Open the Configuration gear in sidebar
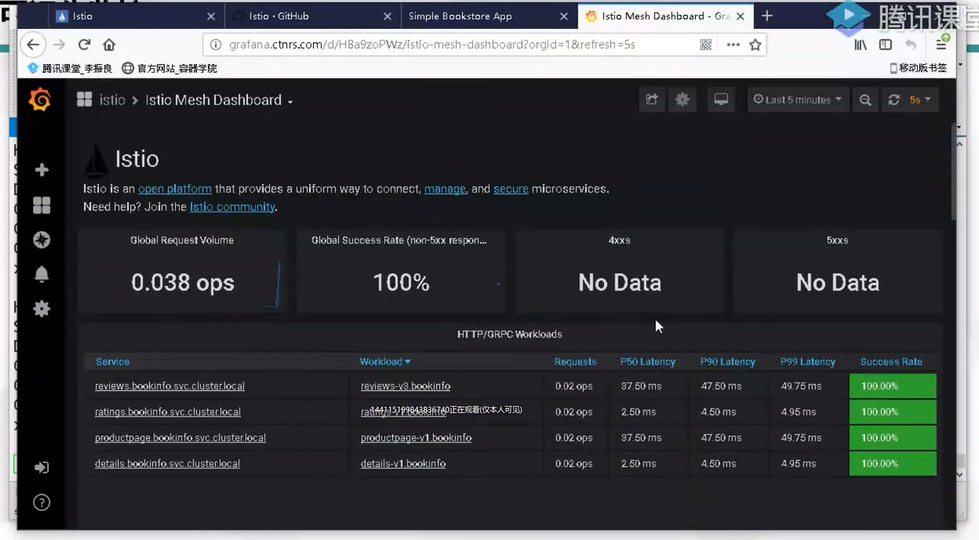Image resolution: width=979 pixels, height=540 pixels. 42,308
